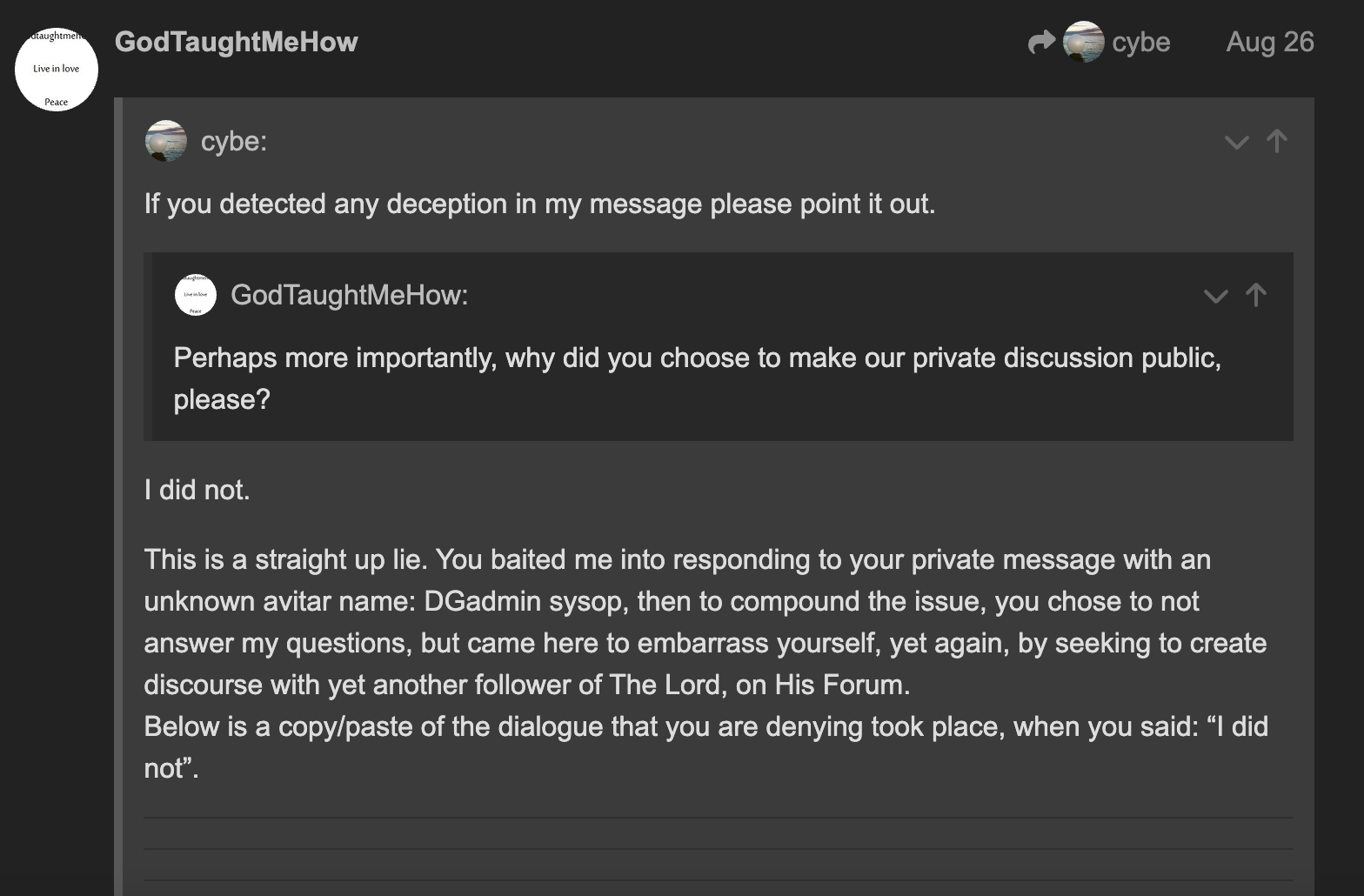Viewport: 1364px width, 896px height.
Task: Click the top horizontal divider below the post text
Action: coord(718,819)
